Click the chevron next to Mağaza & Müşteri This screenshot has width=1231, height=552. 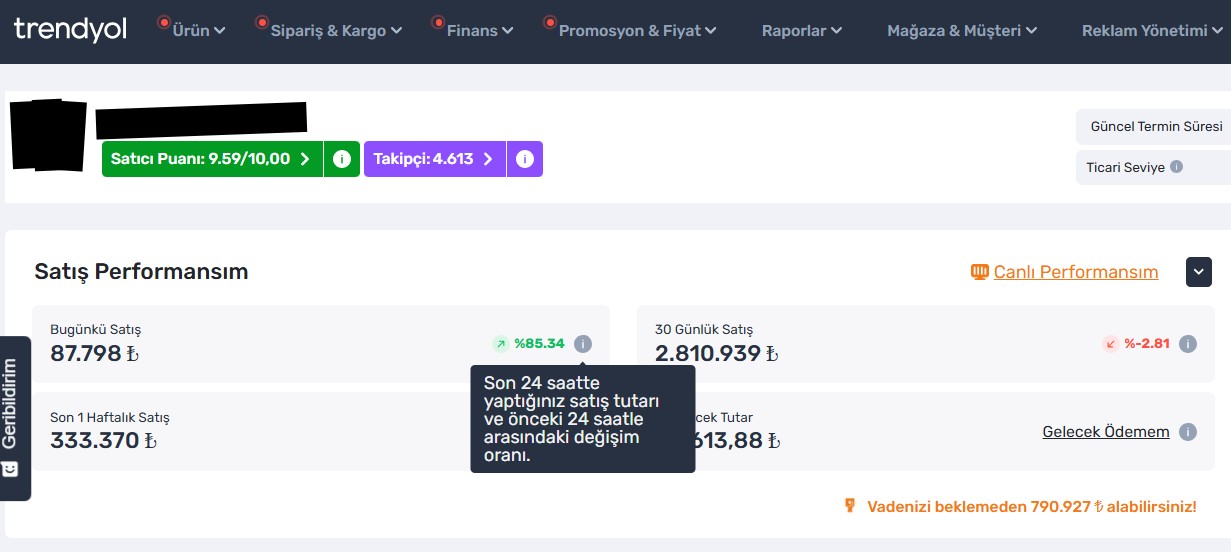tap(1032, 32)
